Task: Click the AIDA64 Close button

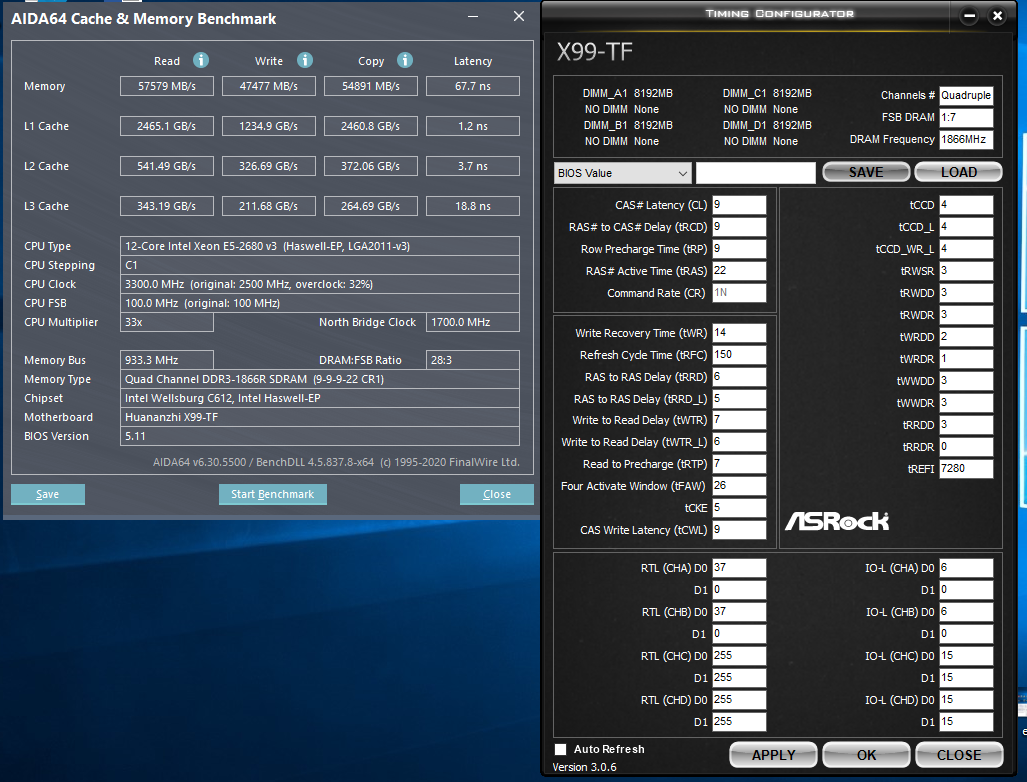Action: pyautogui.click(x=496, y=494)
